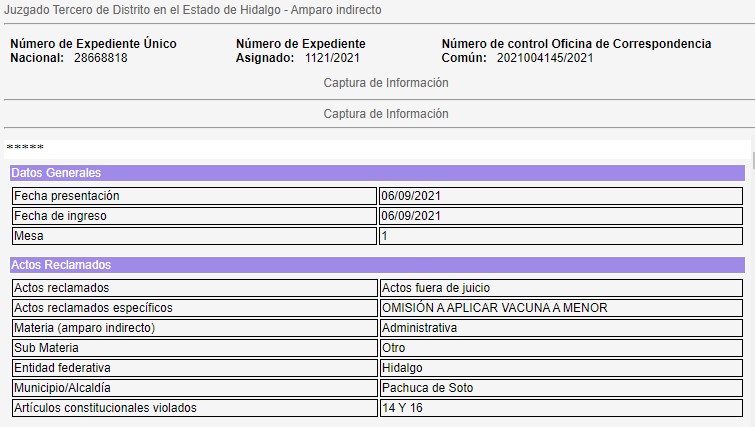The height and width of the screenshot is (427, 755).
Task: Click the control number 2021004145/2021
Action: [x=545, y=58]
